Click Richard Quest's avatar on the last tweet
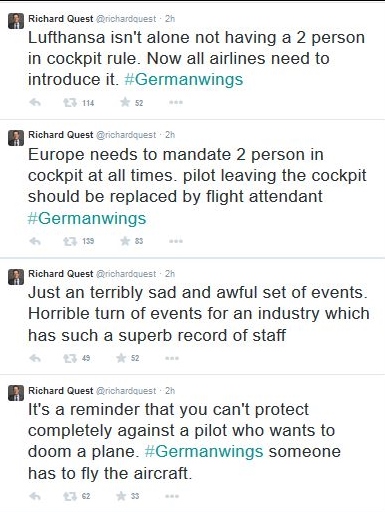Viewport: 385px width, 512px height. tap(16, 393)
